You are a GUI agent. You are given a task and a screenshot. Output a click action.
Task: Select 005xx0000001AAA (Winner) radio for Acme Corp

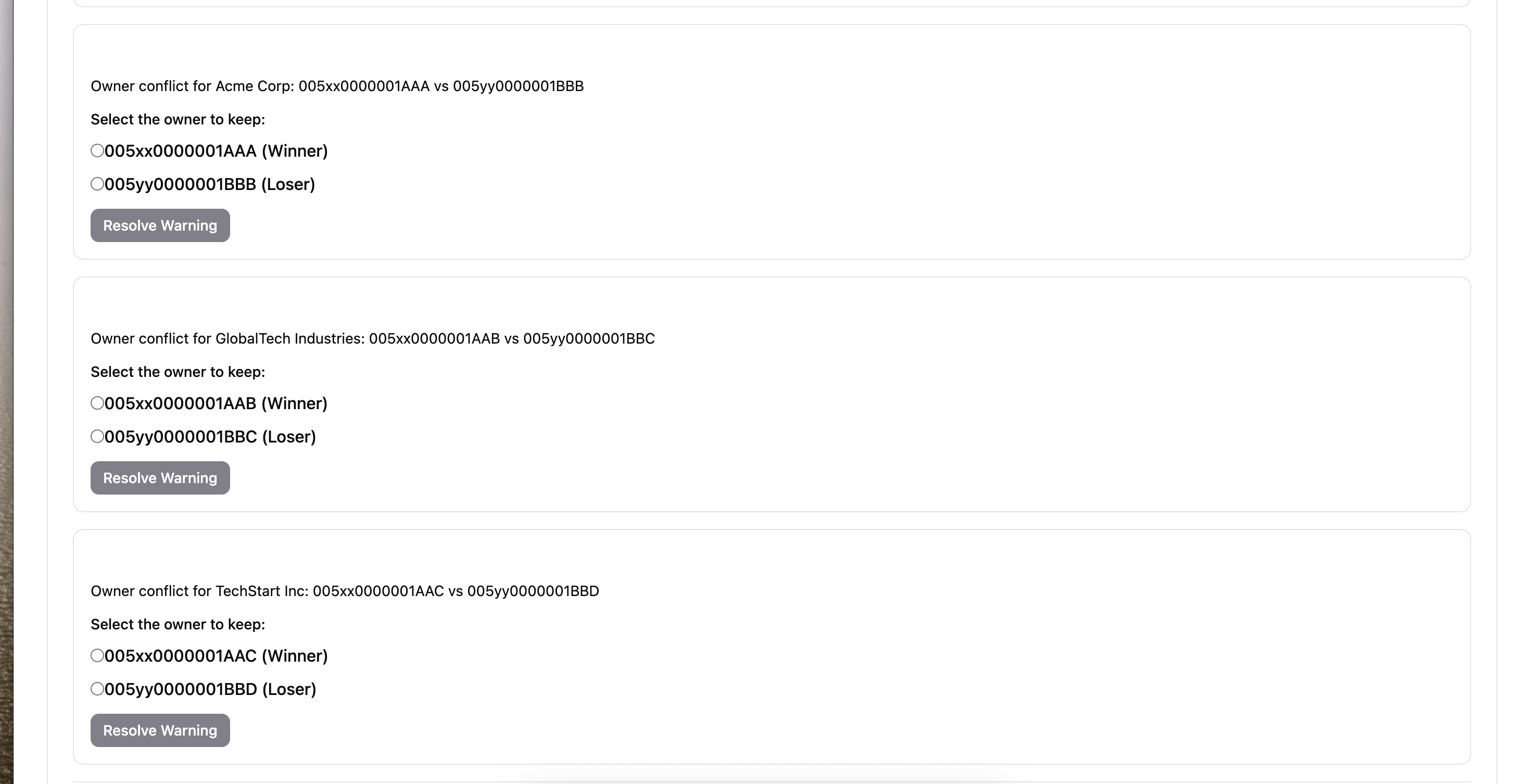[x=97, y=150]
